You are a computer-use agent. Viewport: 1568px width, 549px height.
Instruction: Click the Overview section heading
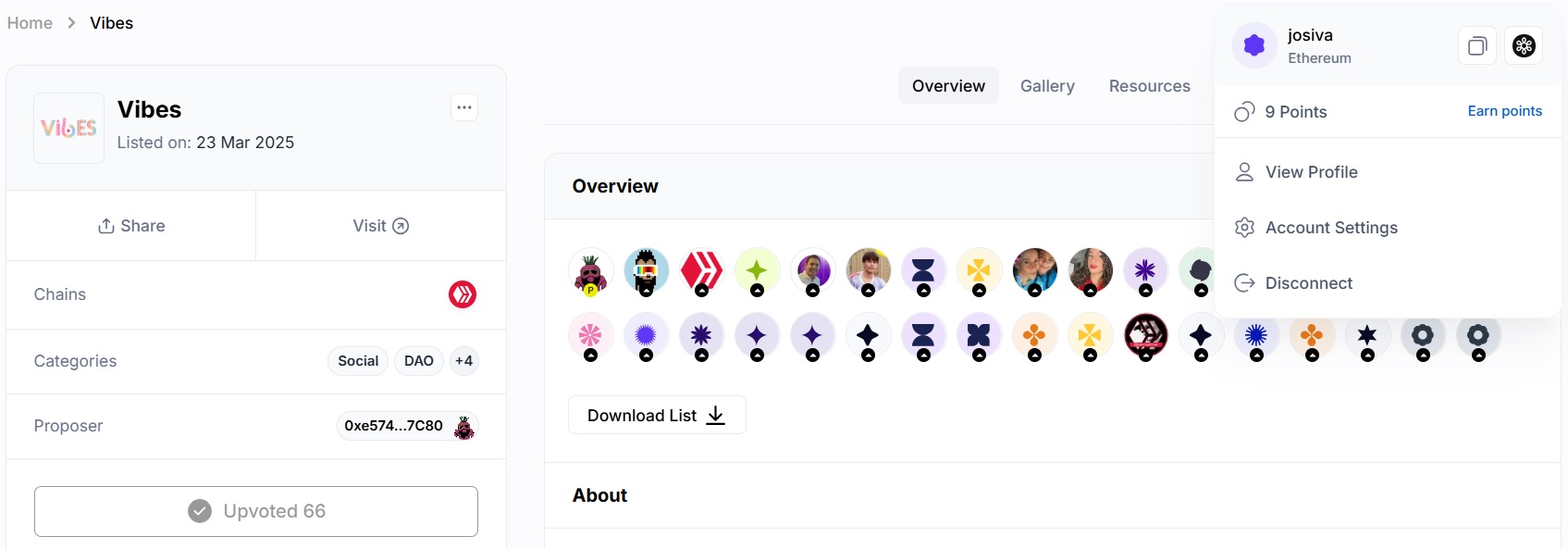tap(615, 186)
